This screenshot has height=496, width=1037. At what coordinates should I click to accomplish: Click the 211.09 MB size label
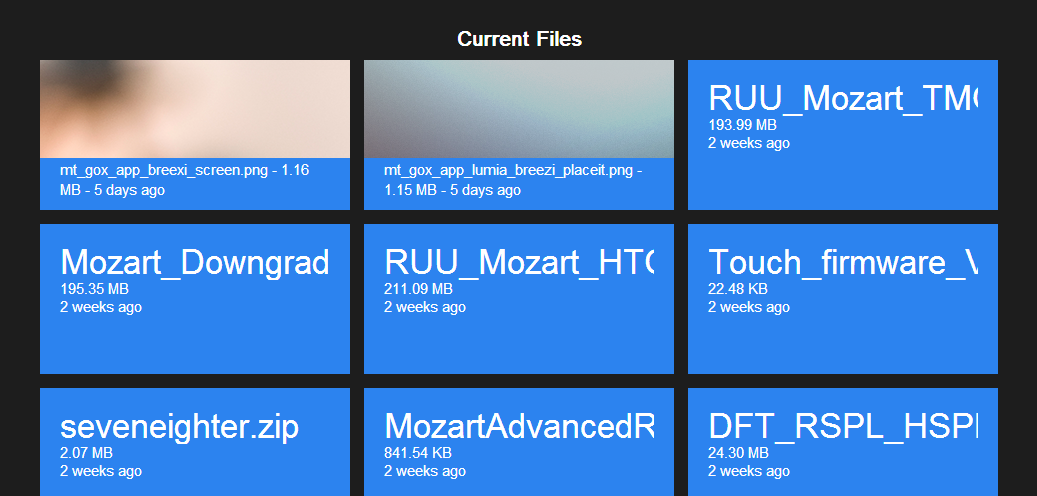pyautogui.click(x=418, y=289)
